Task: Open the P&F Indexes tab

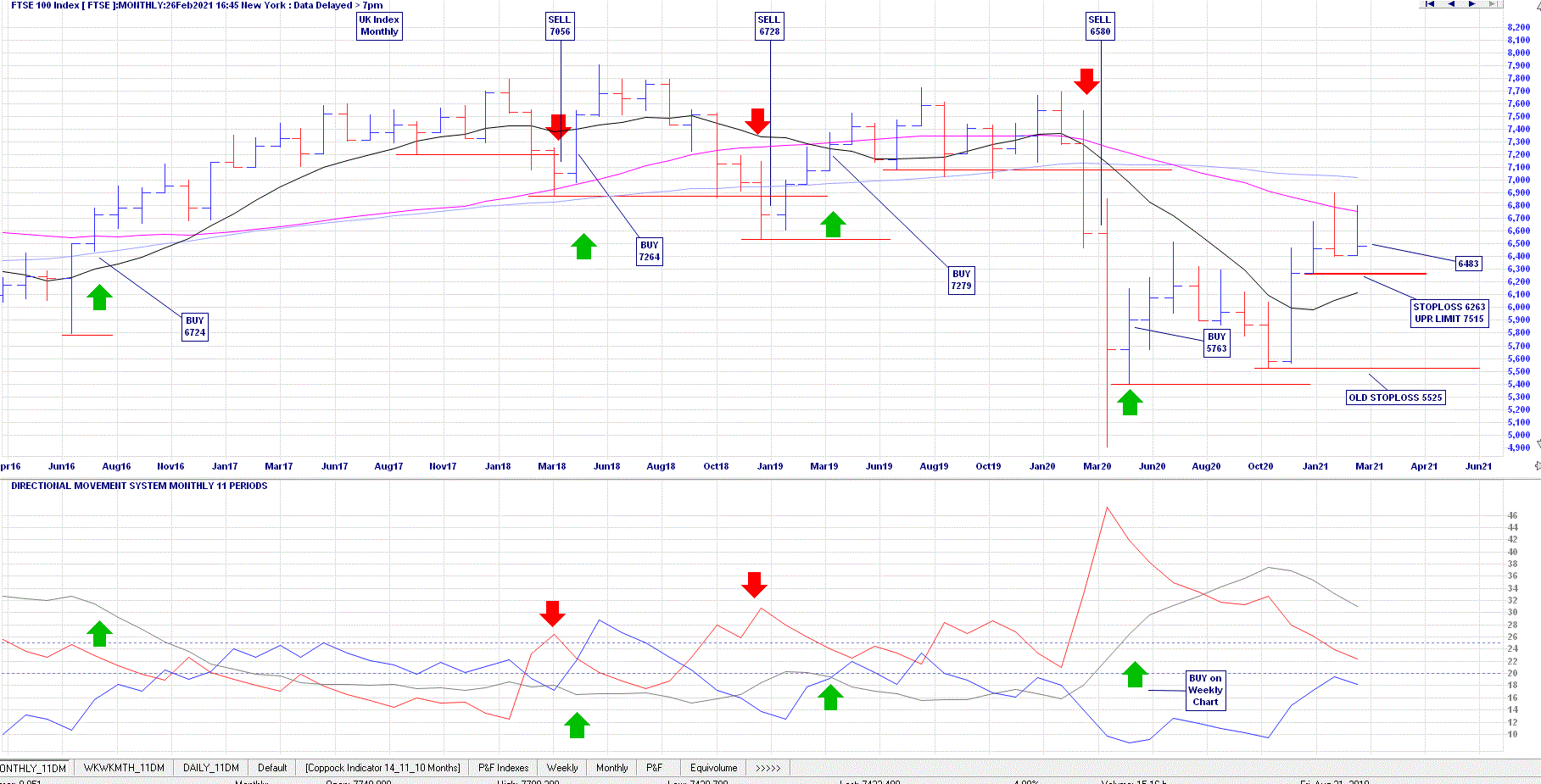Action: coord(503,768)
